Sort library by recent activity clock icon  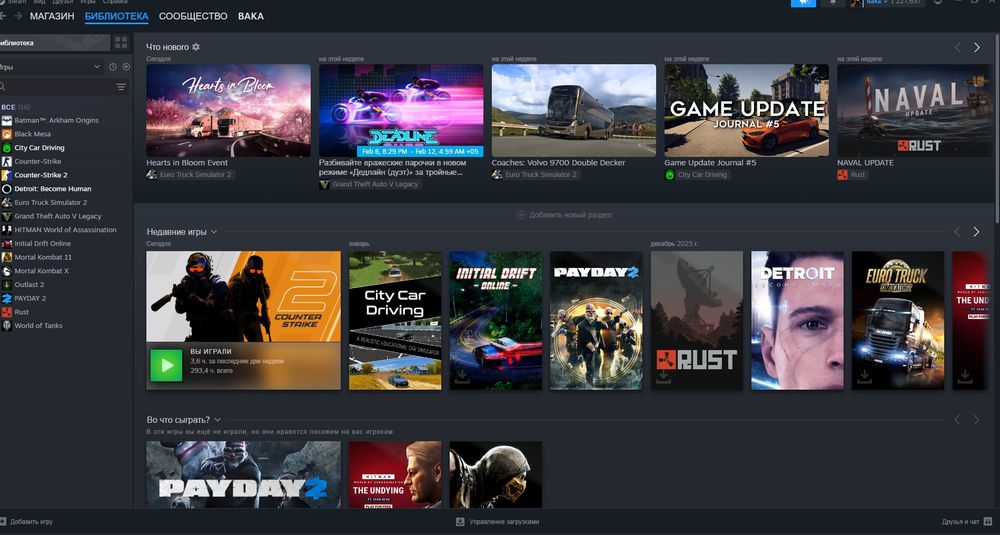click(x=113, y=67)
